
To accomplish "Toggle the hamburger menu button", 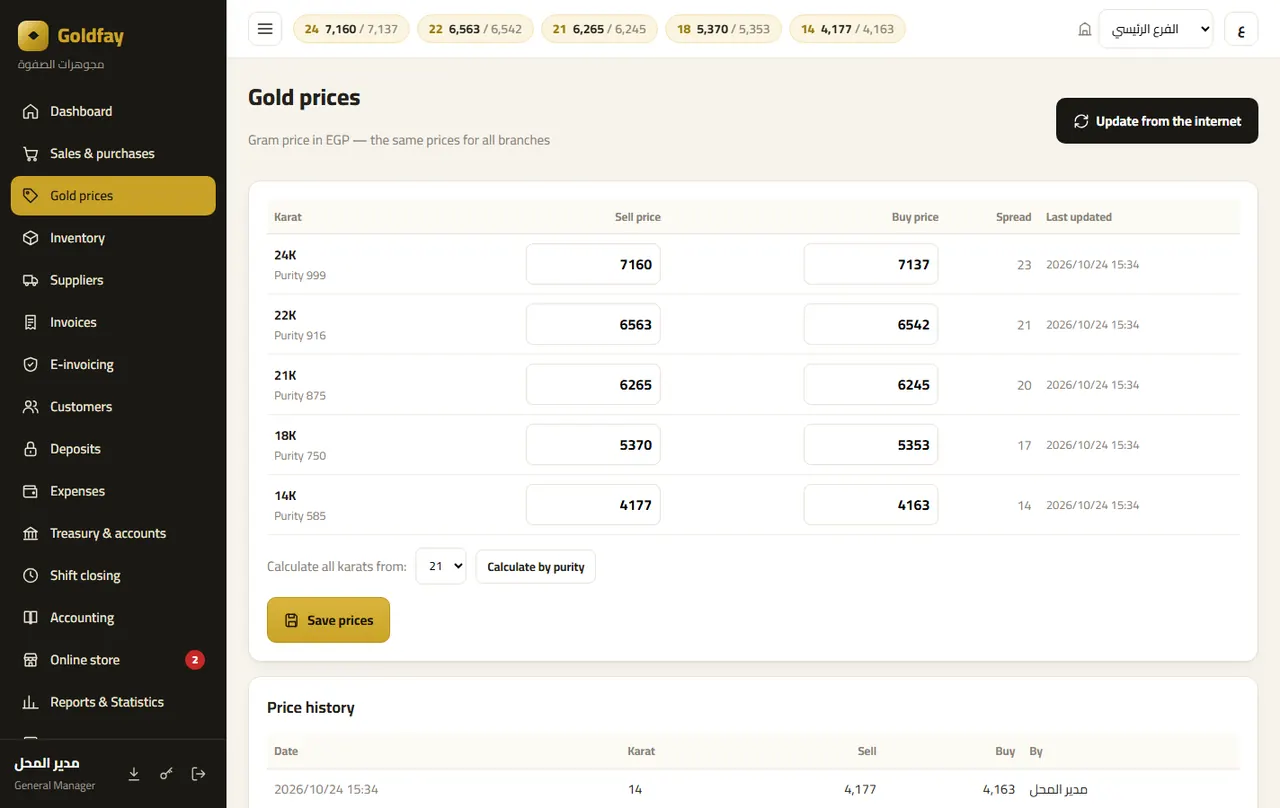I will coord(265,29).
